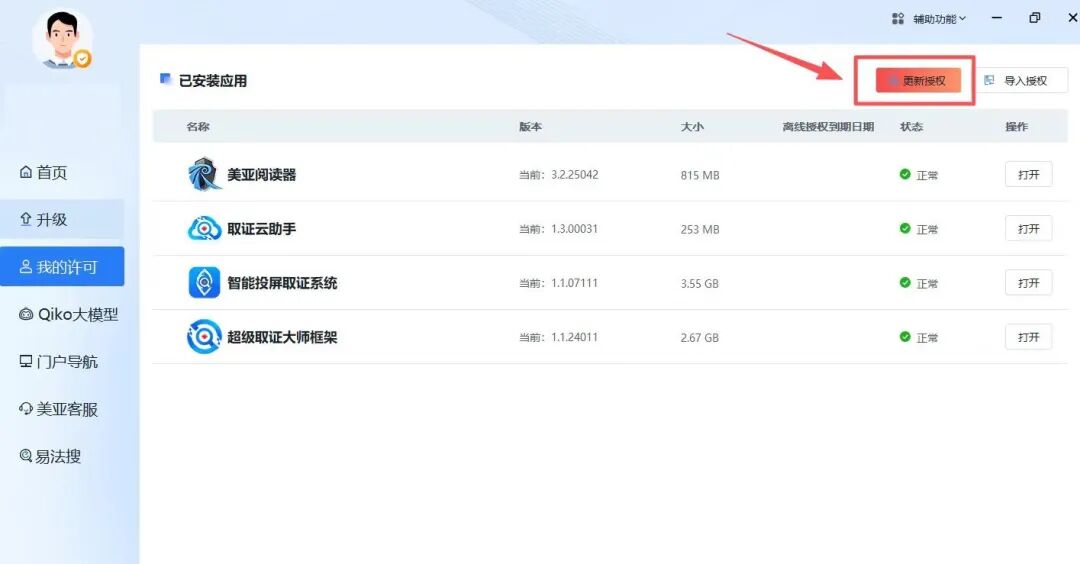Open 美亚阅读器 with its 打开 button

(x=1028, y=174)
